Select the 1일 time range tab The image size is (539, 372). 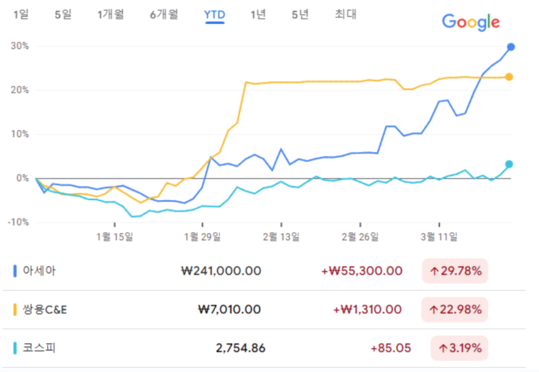point(21,14)
